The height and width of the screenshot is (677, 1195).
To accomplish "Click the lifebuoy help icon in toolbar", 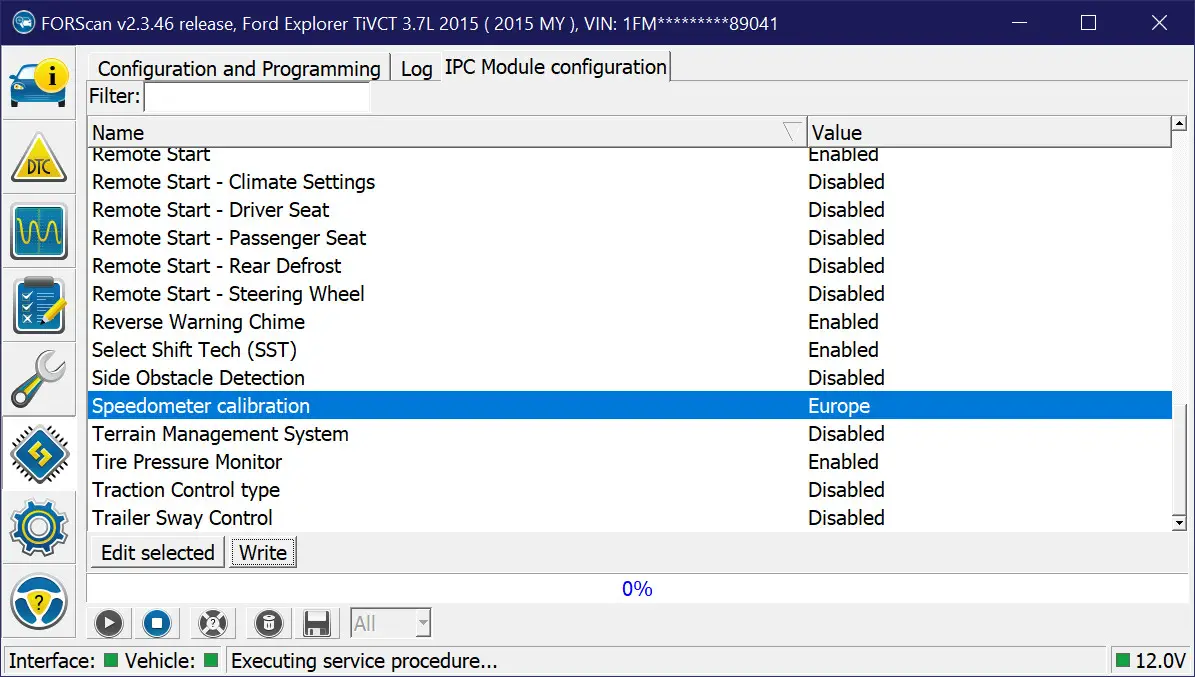I will pos(213,623).
